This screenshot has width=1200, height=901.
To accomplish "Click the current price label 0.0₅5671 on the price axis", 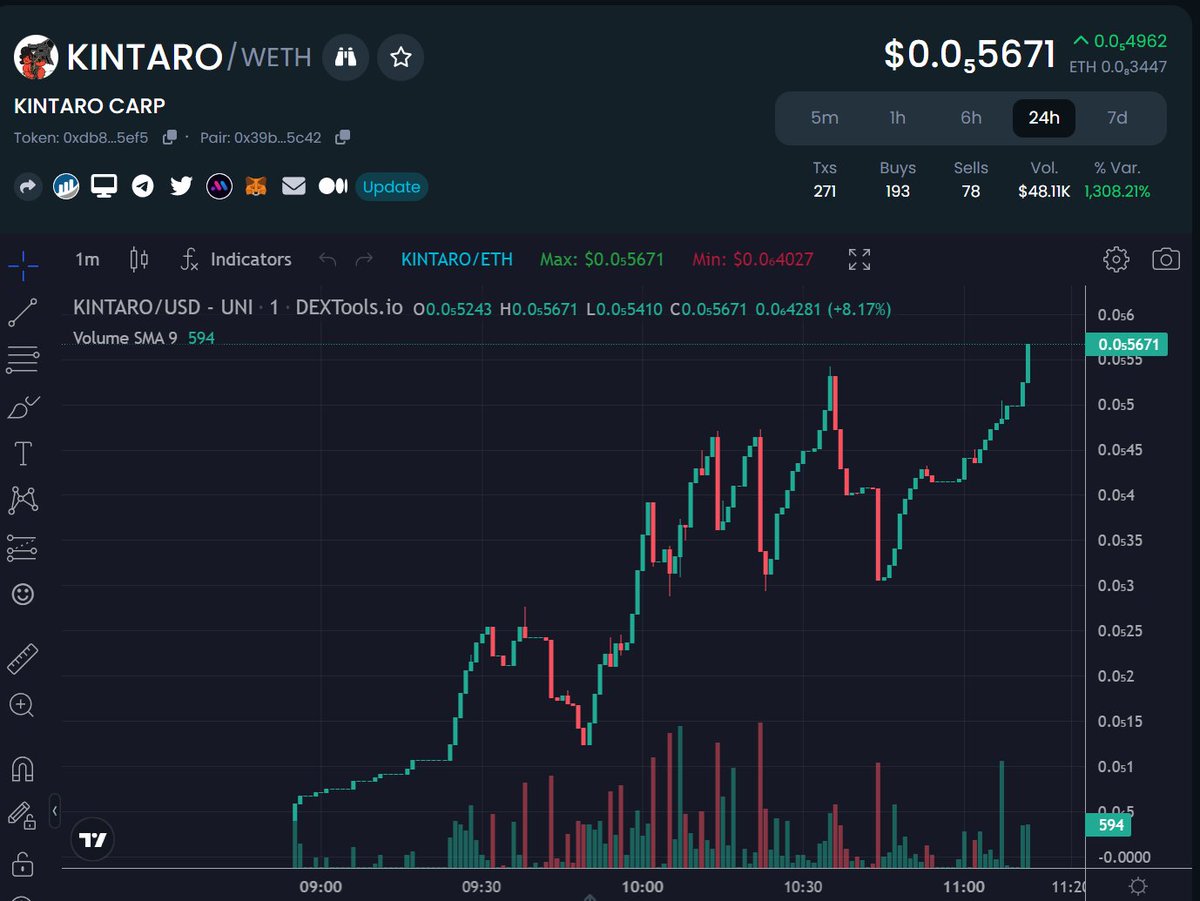I will coord(1127,345).
